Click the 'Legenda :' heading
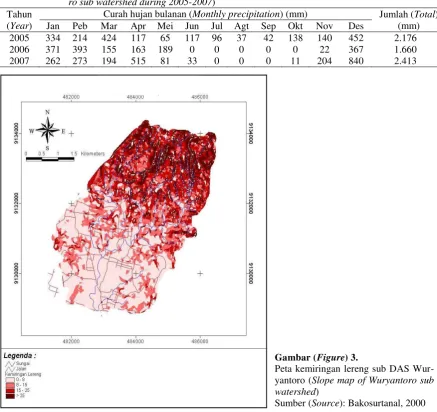 pos(20,355)
